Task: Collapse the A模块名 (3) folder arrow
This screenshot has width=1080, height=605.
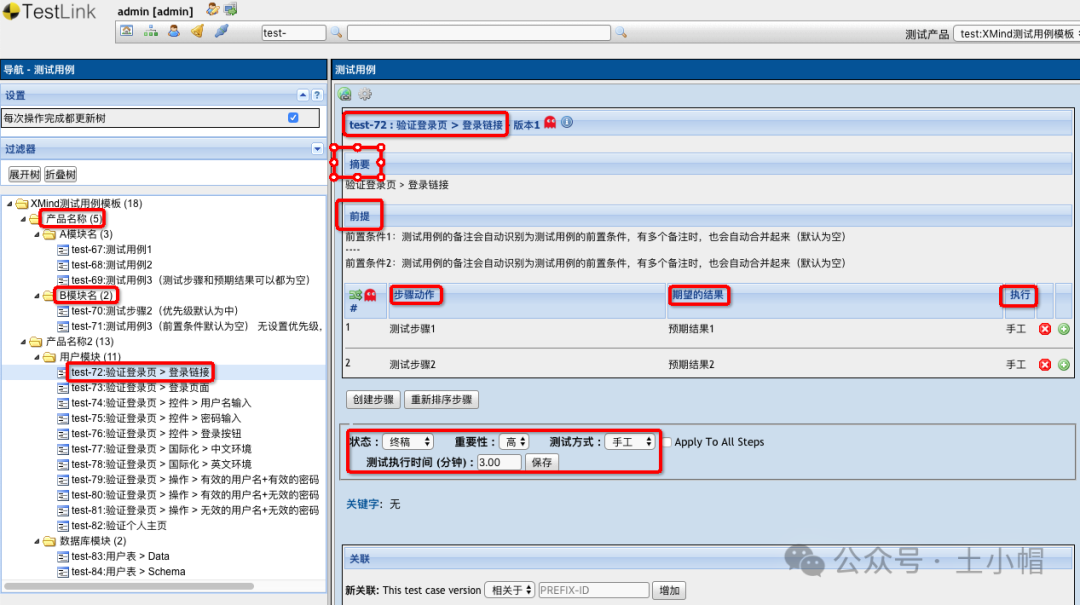Action: pos(37,234)
